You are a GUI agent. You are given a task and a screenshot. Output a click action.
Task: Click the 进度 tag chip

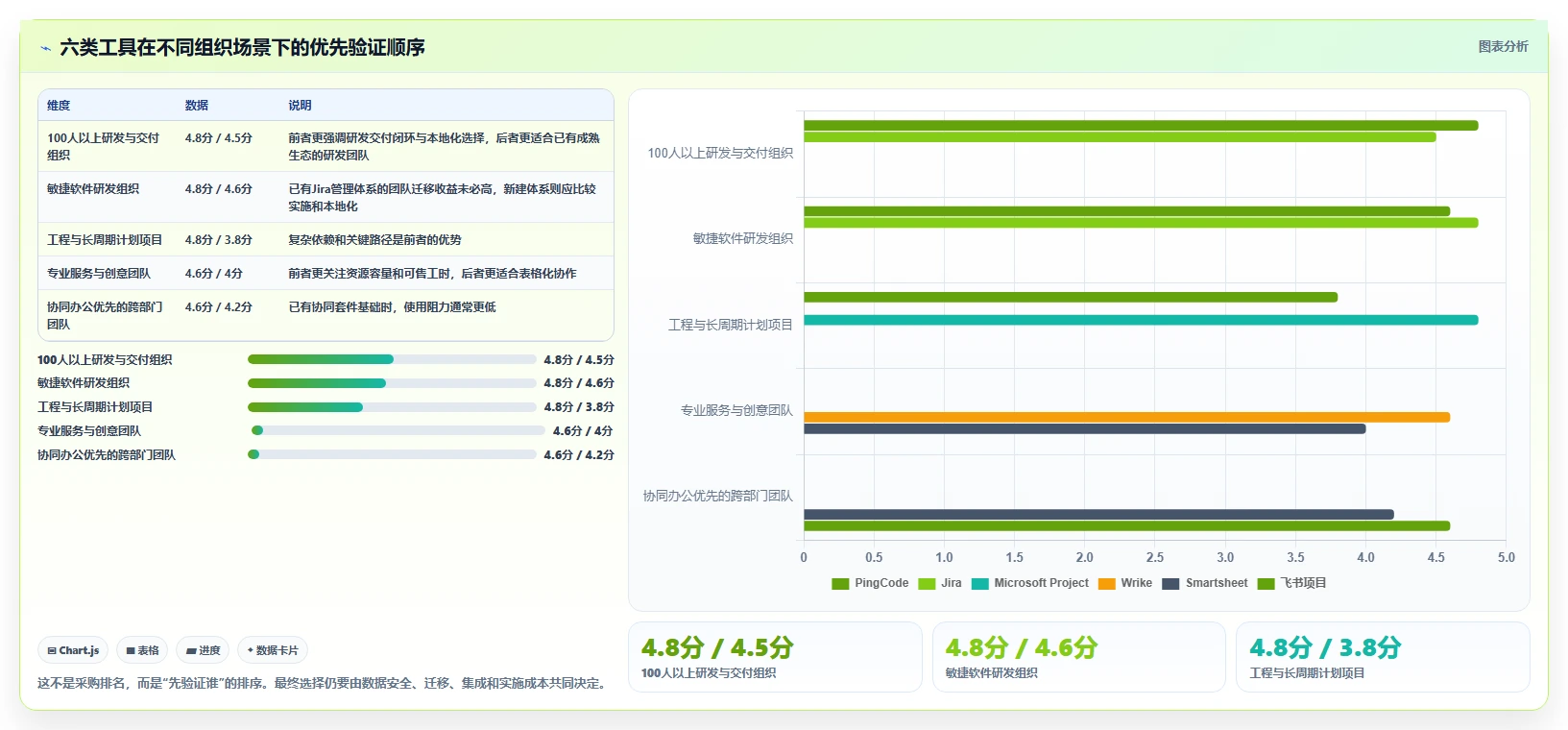203,650
